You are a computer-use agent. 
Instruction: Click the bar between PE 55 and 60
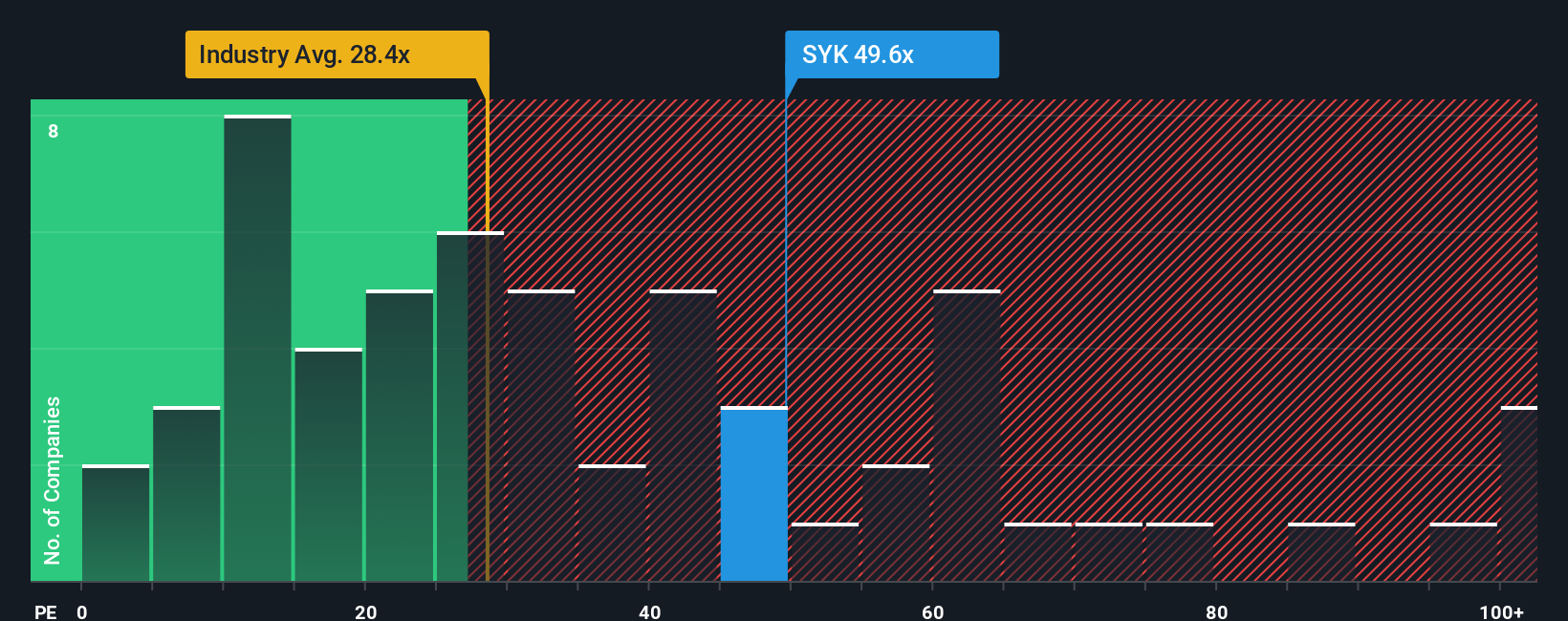click(896, 523)
